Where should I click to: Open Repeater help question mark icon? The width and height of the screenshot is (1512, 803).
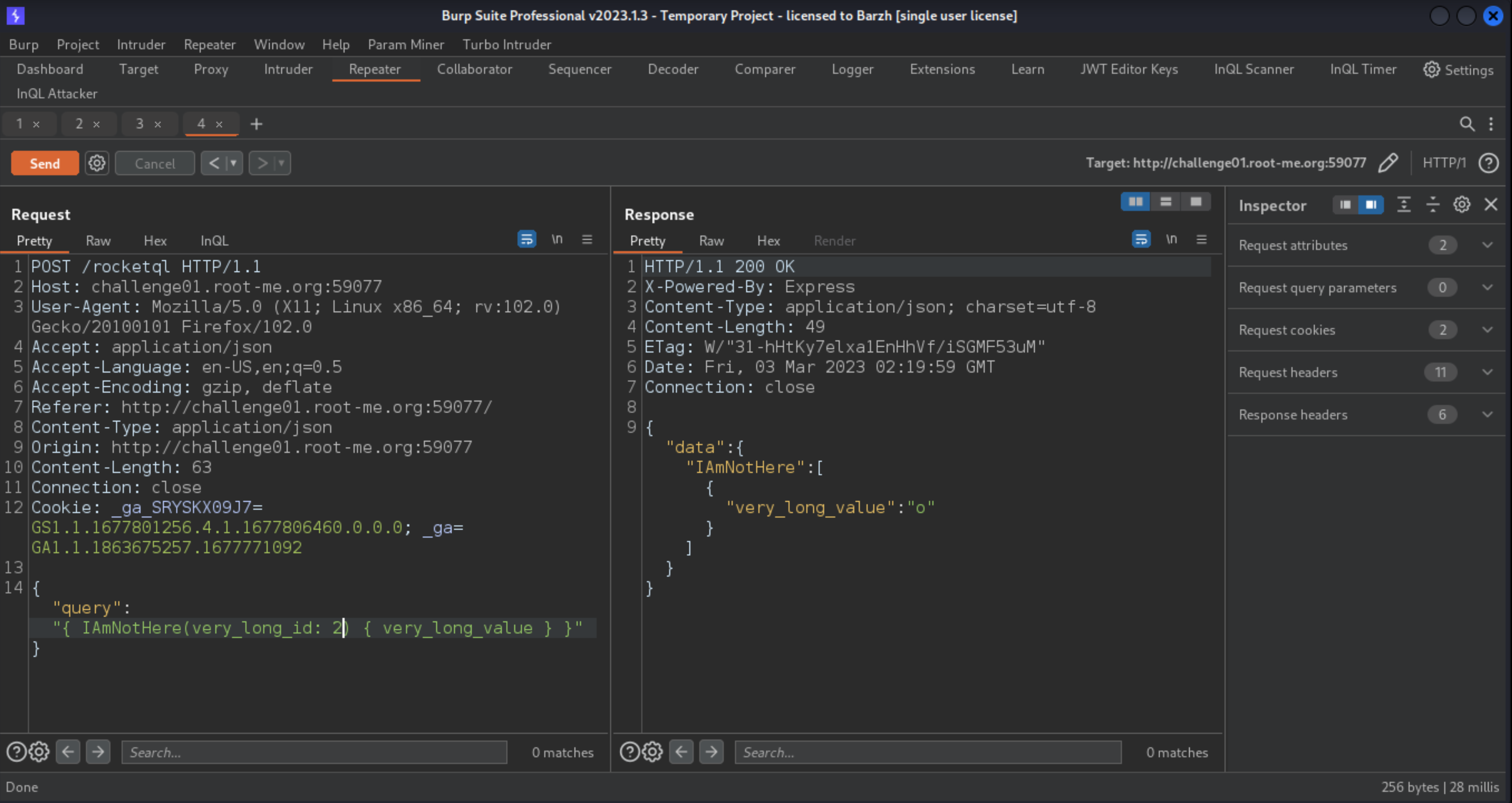(x=1489, y=163)
